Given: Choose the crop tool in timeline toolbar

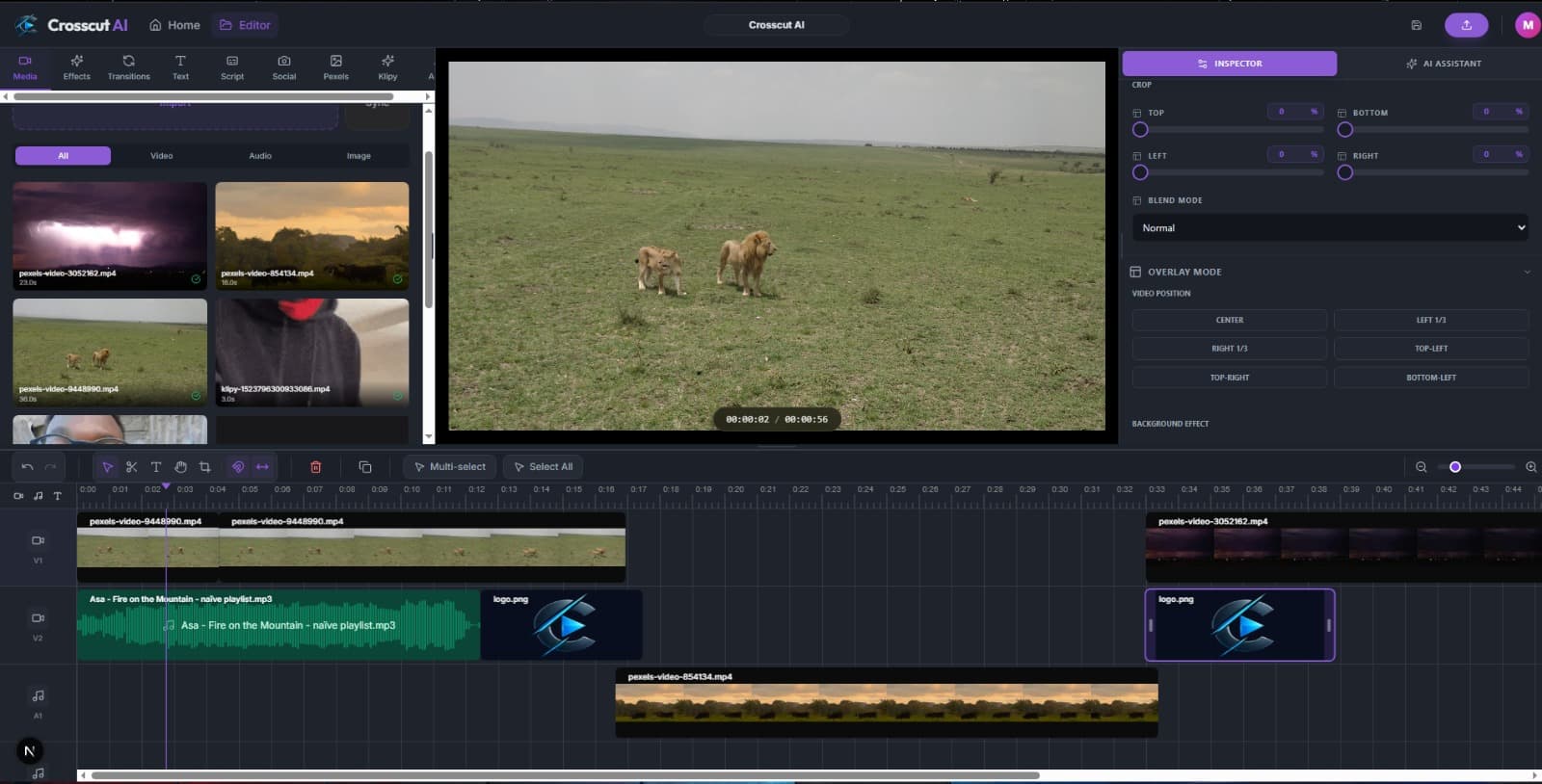Looking at the screenshot, I should click(x=204, y=467).
